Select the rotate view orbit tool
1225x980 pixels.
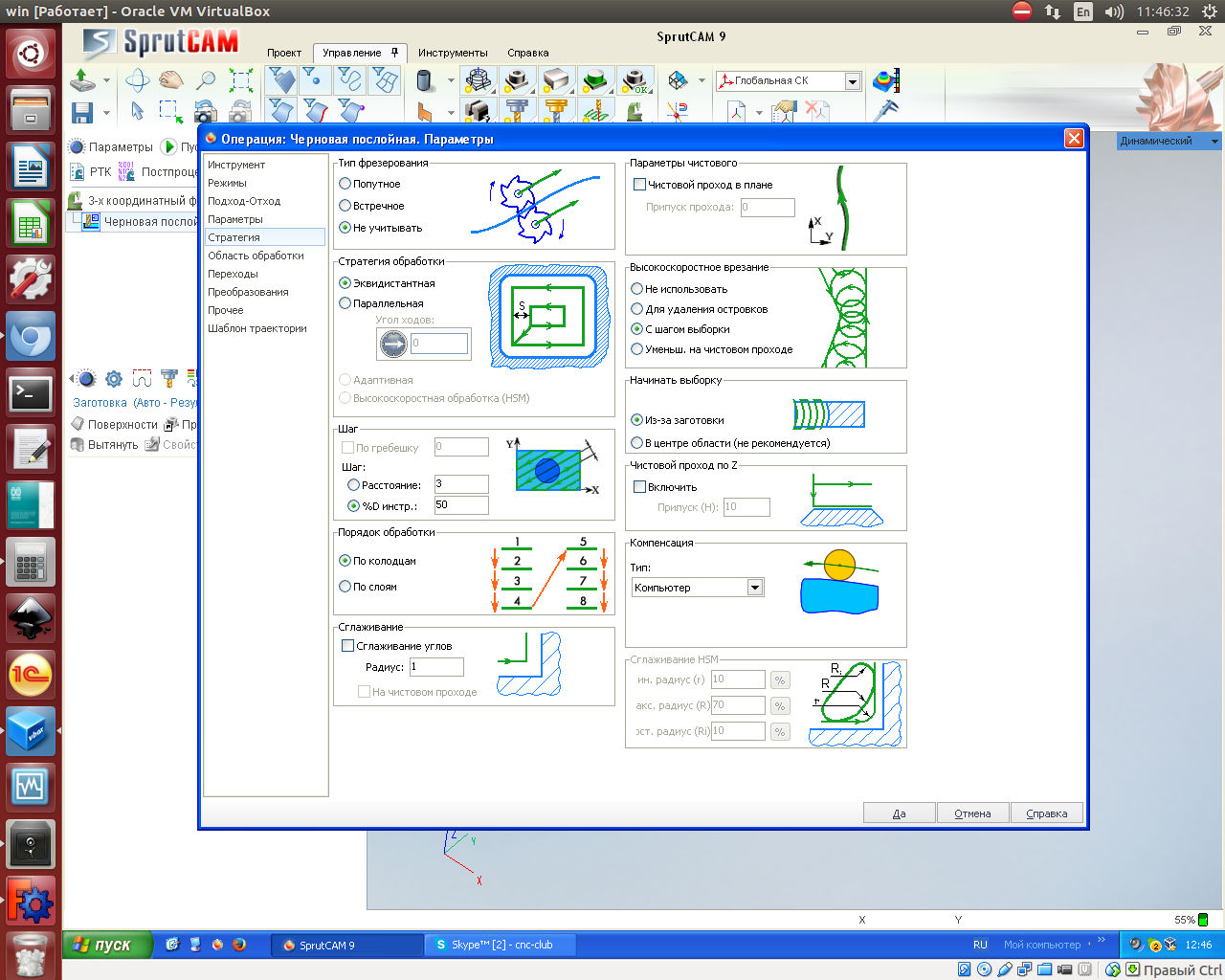[137, 80]
